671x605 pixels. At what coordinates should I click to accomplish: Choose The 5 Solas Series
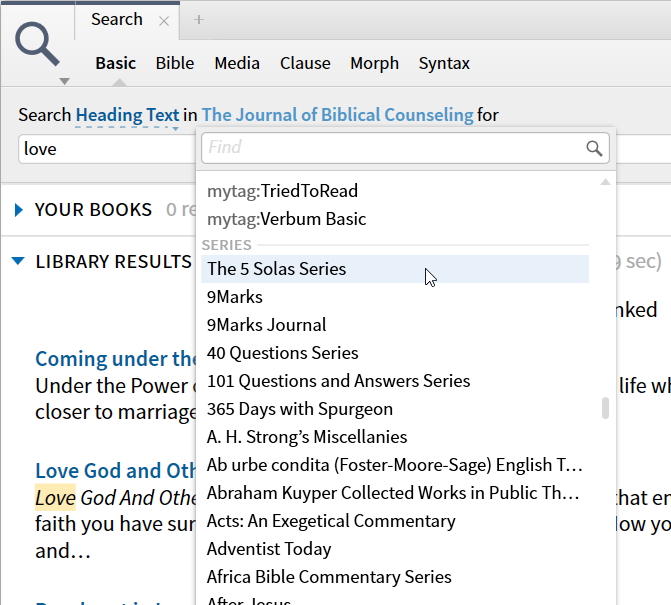coord(395,269)
